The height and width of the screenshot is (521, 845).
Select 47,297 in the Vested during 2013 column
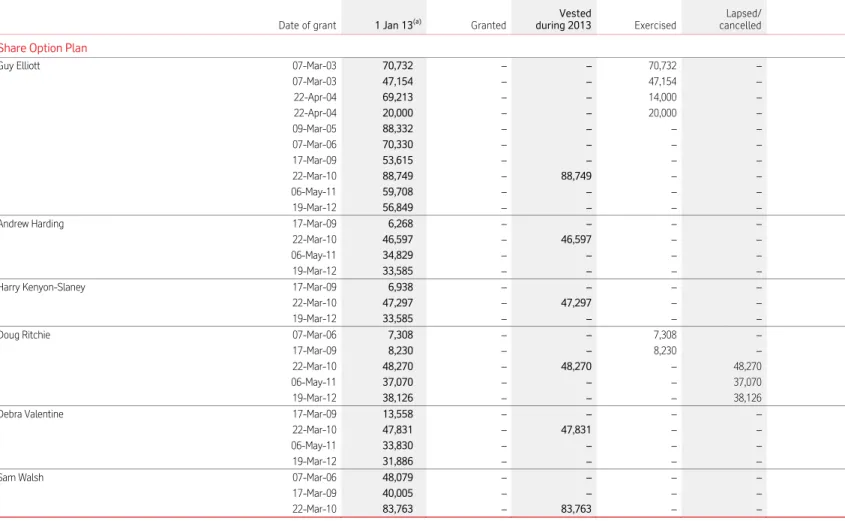tap(576, 303)
